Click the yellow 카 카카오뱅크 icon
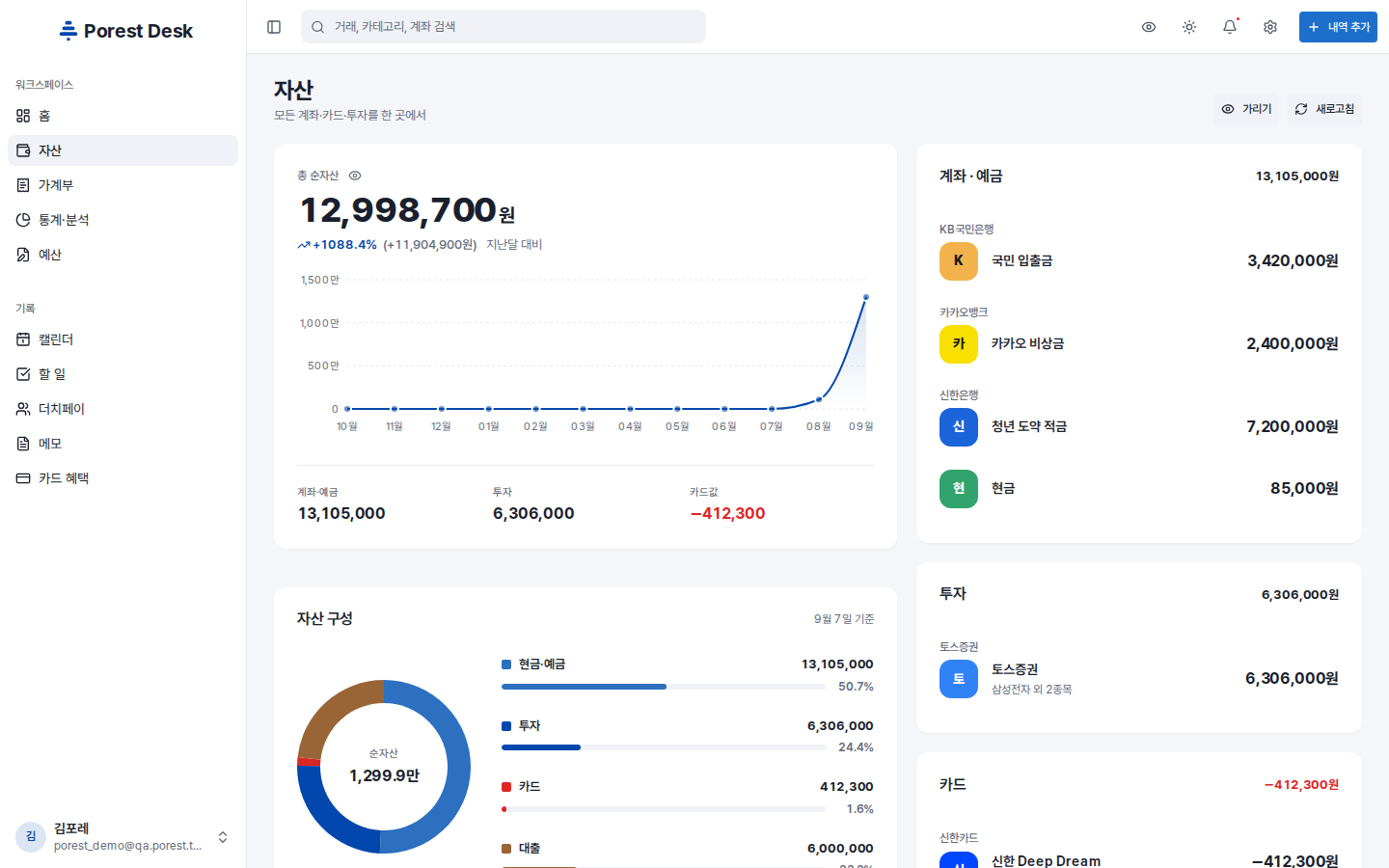 [x=959, y=344]
